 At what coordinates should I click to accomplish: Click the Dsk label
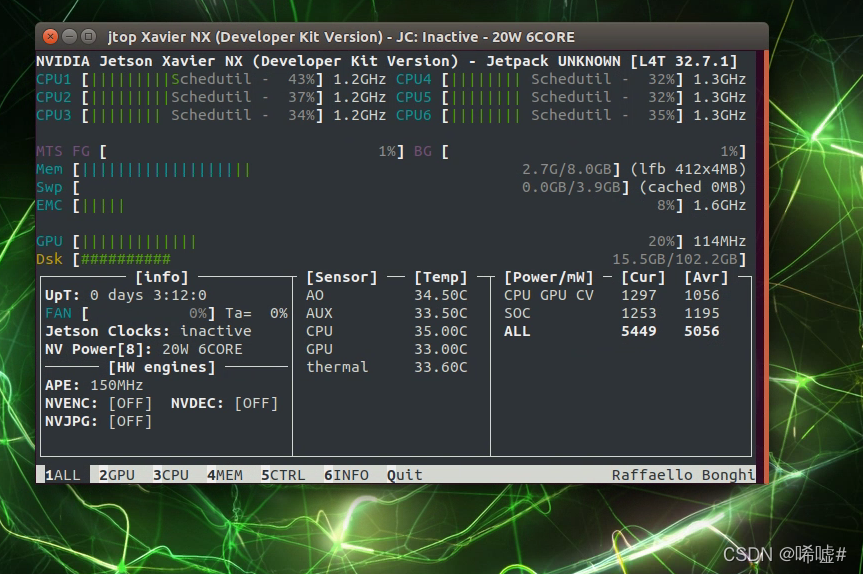[49, 260]
